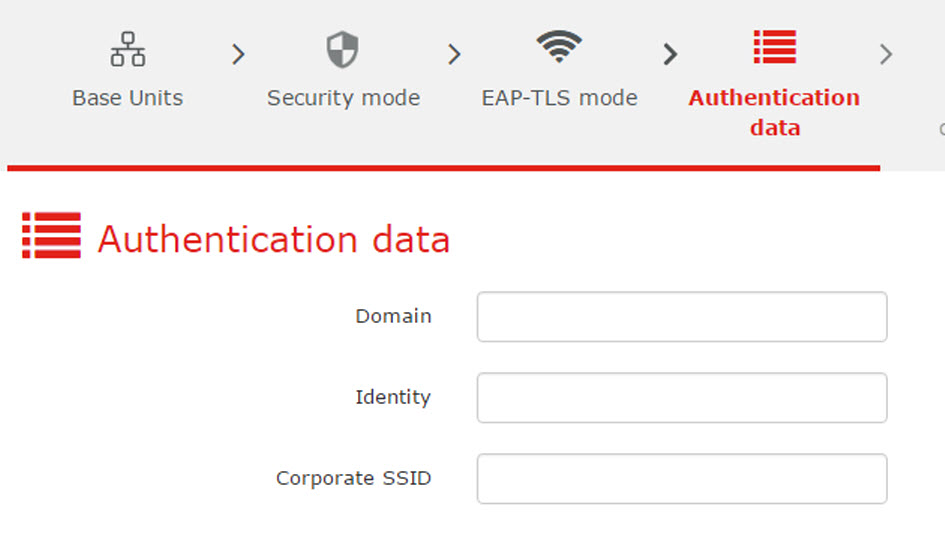
Task: Go to the Base Units step label
Action: coord(128,98)
